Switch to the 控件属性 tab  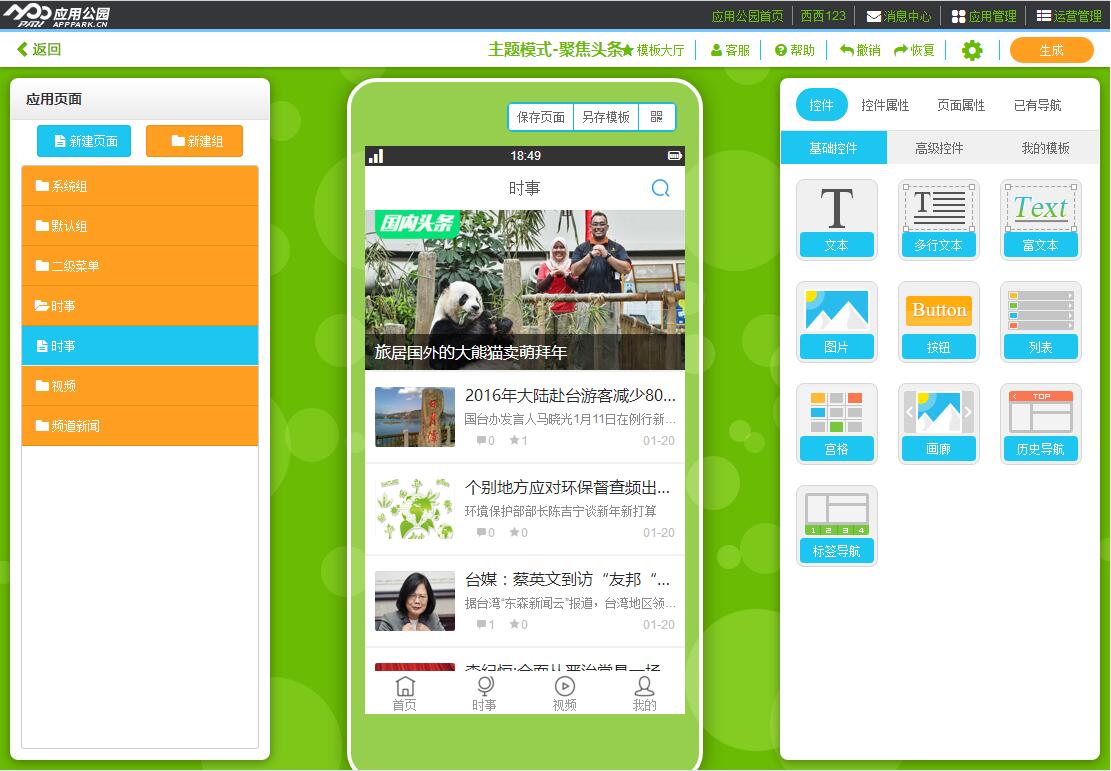[x=892, y=104]
